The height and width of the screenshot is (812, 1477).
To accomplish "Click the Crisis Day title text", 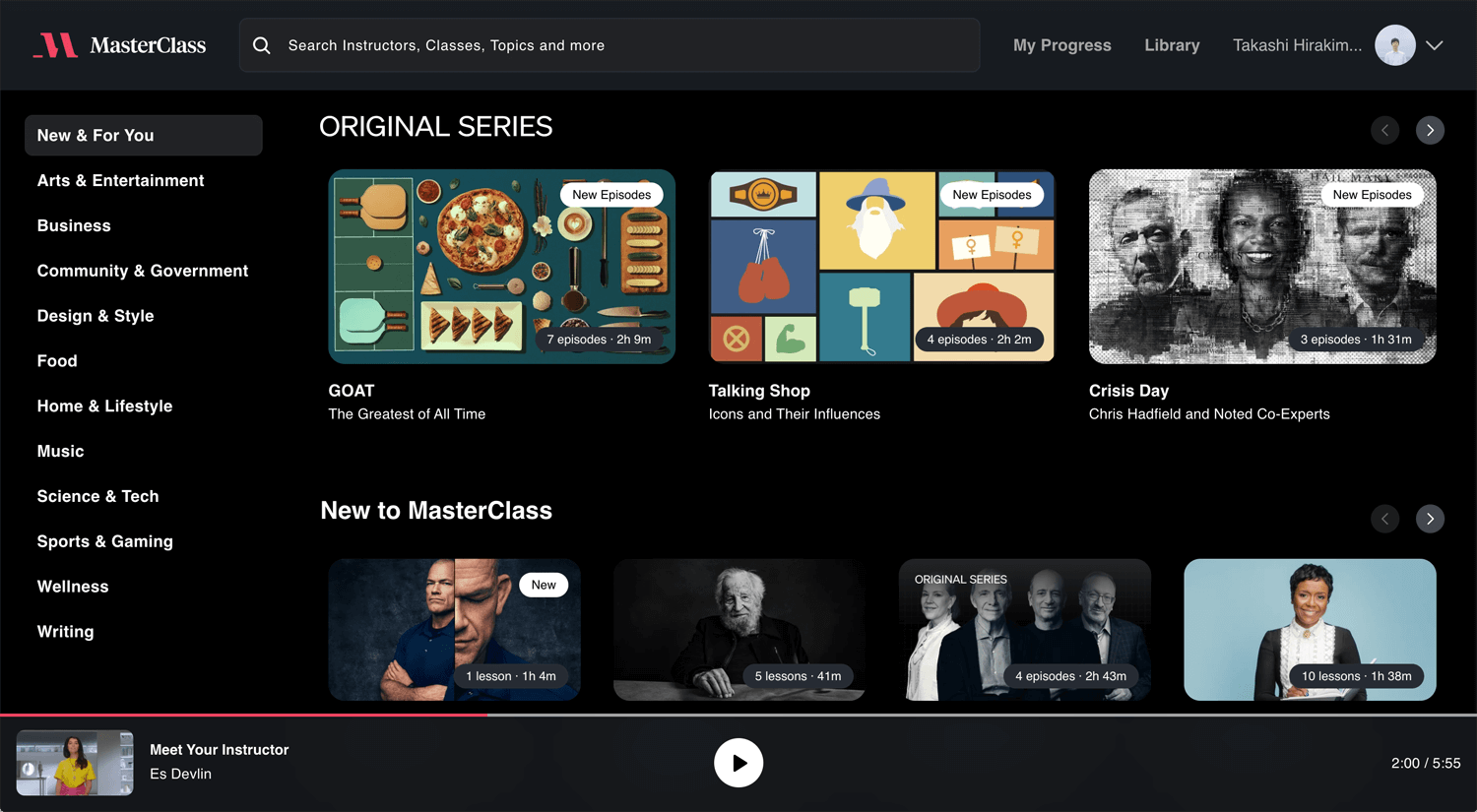I will 1128,391.
